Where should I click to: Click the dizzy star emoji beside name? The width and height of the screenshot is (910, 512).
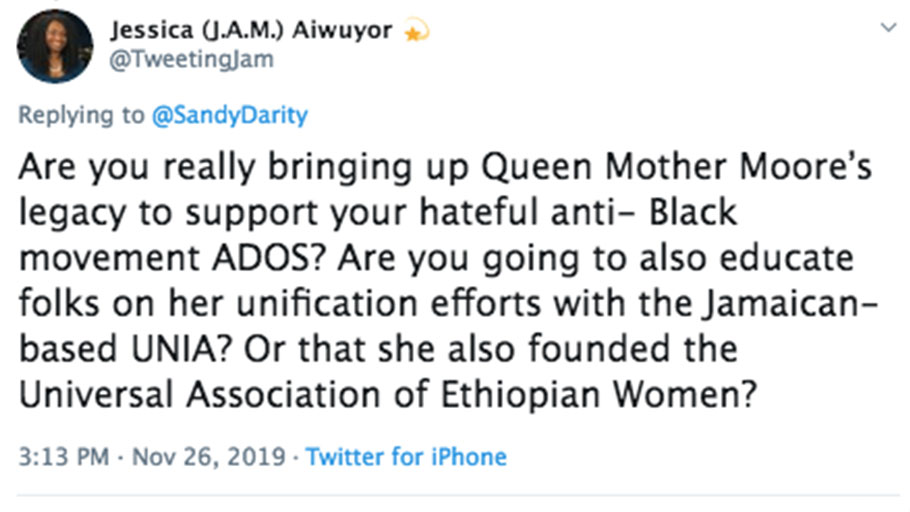pyautogui.click(x=415, y=31)
